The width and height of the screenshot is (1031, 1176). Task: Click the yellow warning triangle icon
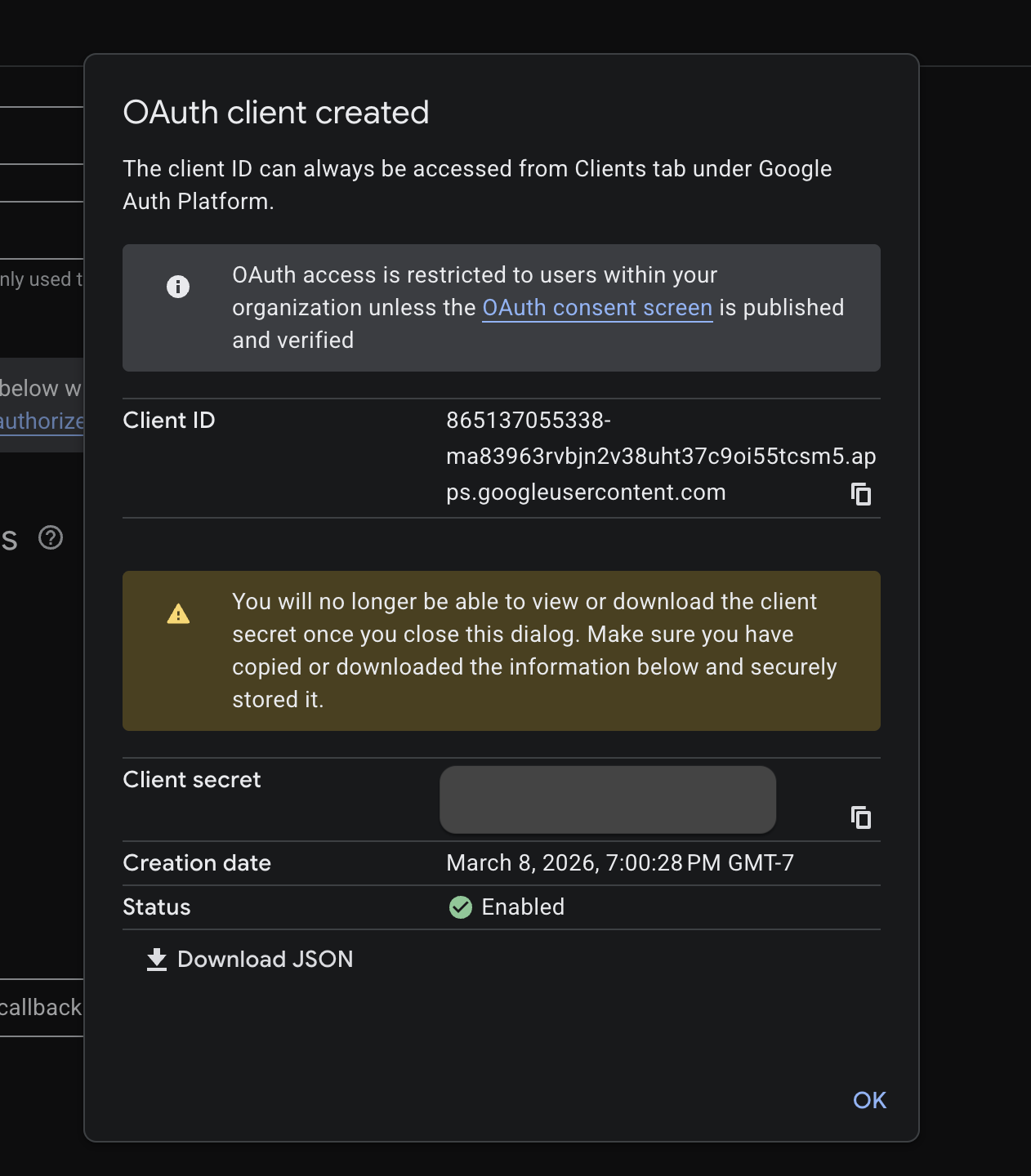coord(178,614)
